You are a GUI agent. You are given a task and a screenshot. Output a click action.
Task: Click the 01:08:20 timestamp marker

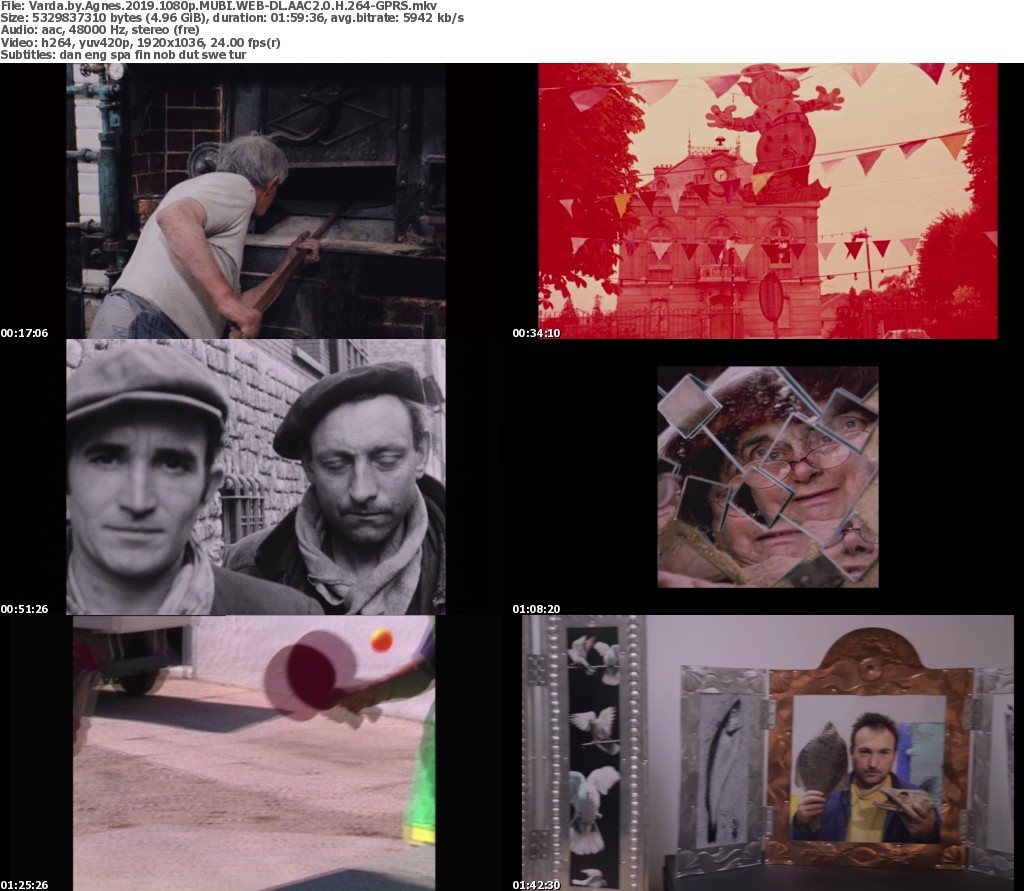coord(536,609)
